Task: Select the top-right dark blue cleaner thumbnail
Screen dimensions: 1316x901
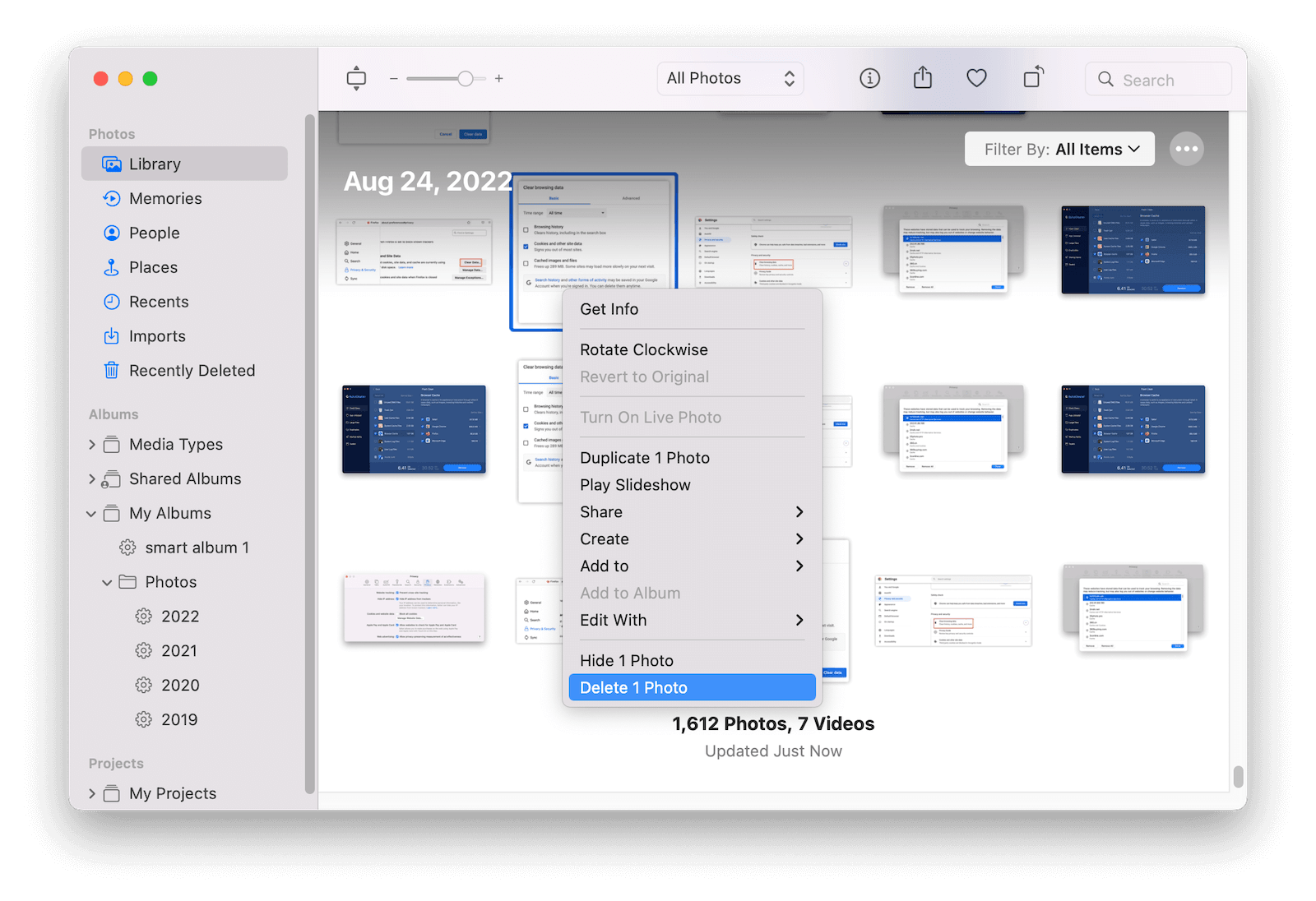Action: (1133, 250)
